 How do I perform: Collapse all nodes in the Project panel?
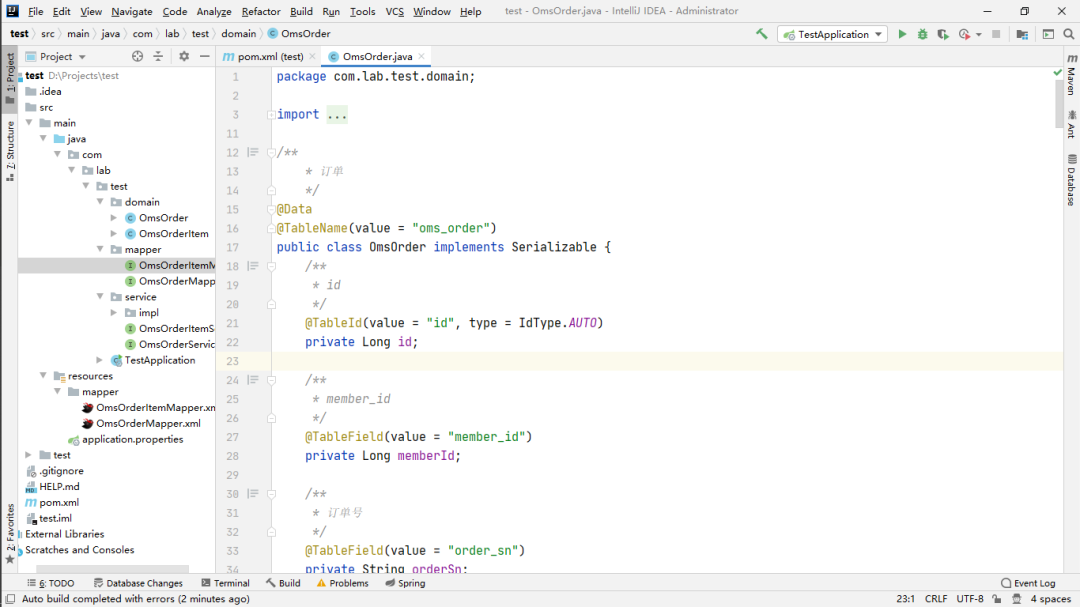(x=158, y=57)
